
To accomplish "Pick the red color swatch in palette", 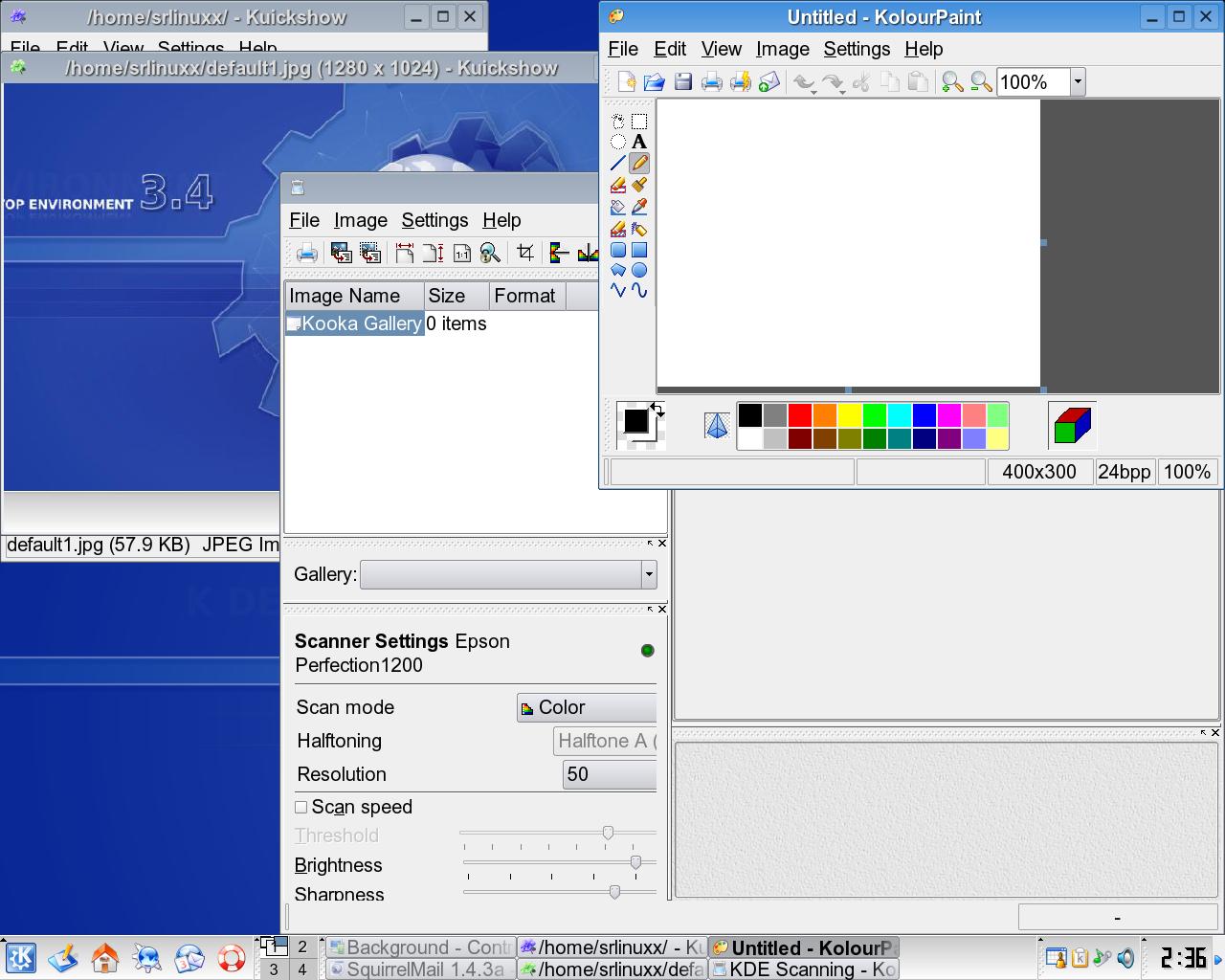I will (800, 414).
